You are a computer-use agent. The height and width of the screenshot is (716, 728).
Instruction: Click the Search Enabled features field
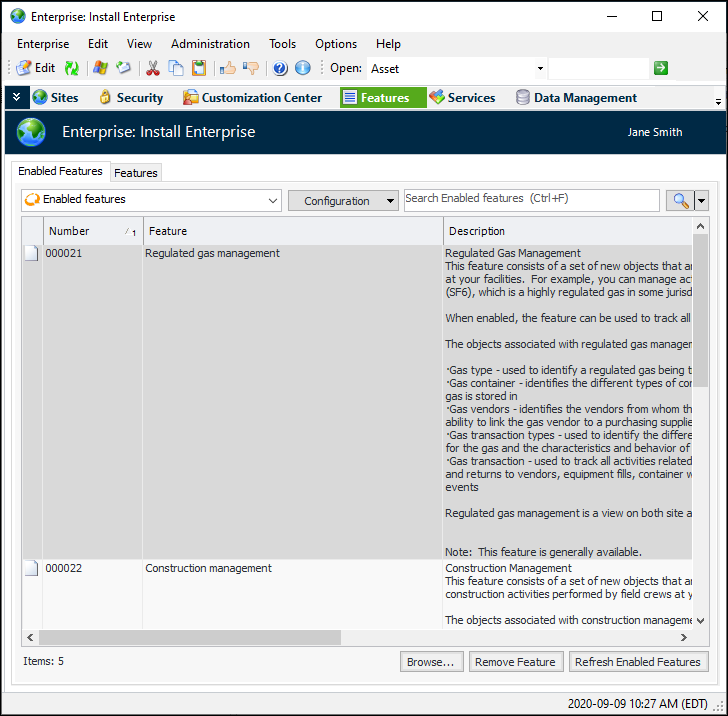[532, 200]
